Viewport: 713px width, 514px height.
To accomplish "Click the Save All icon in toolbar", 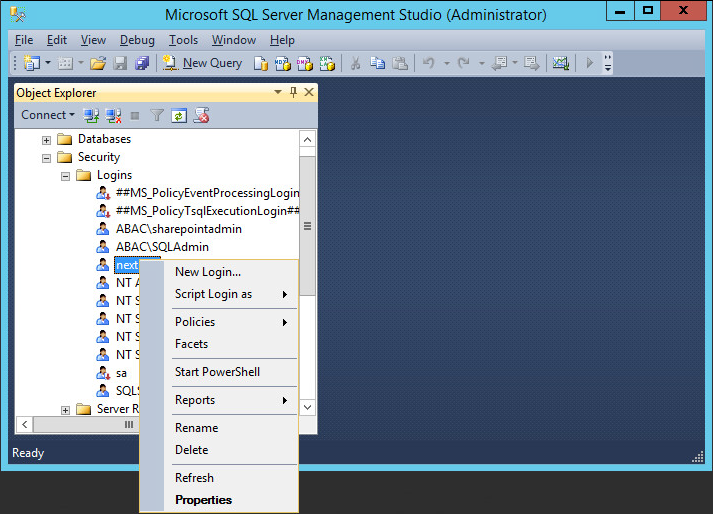I will pos(141,63).
